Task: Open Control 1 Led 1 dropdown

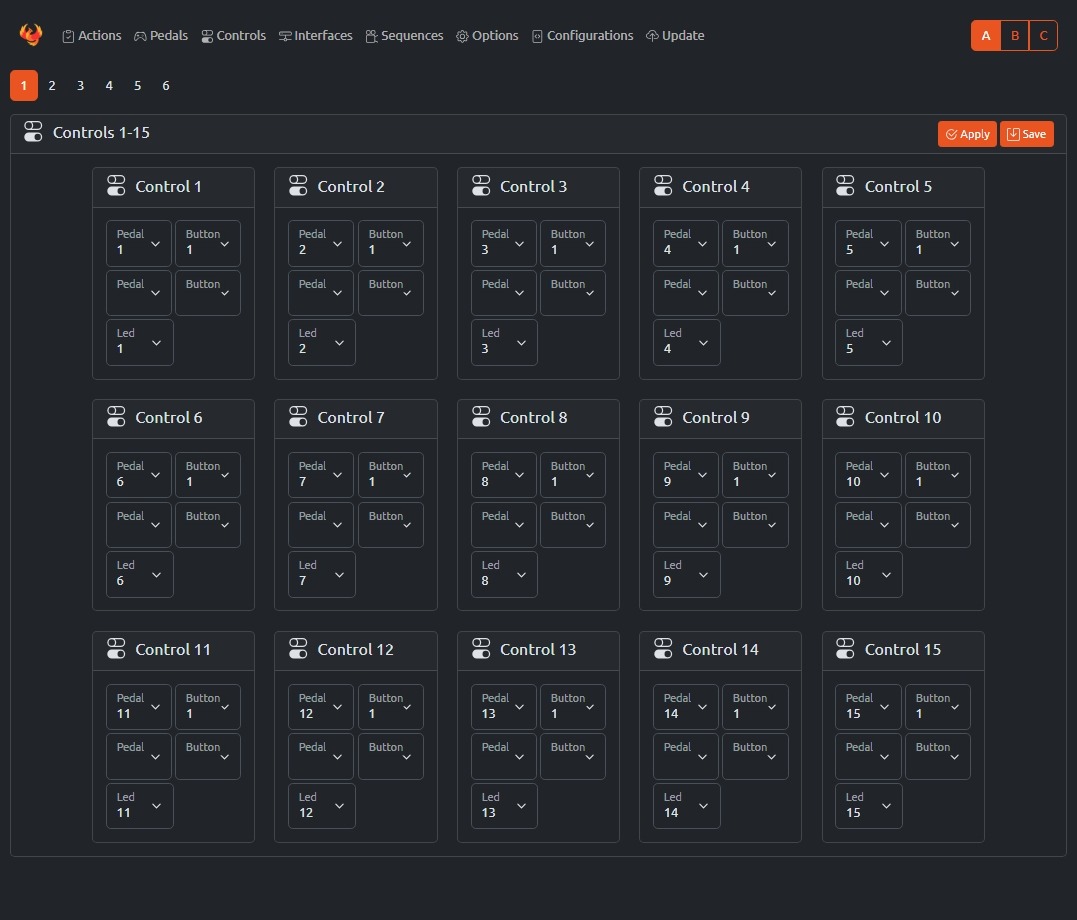Action: coord(139,342)
